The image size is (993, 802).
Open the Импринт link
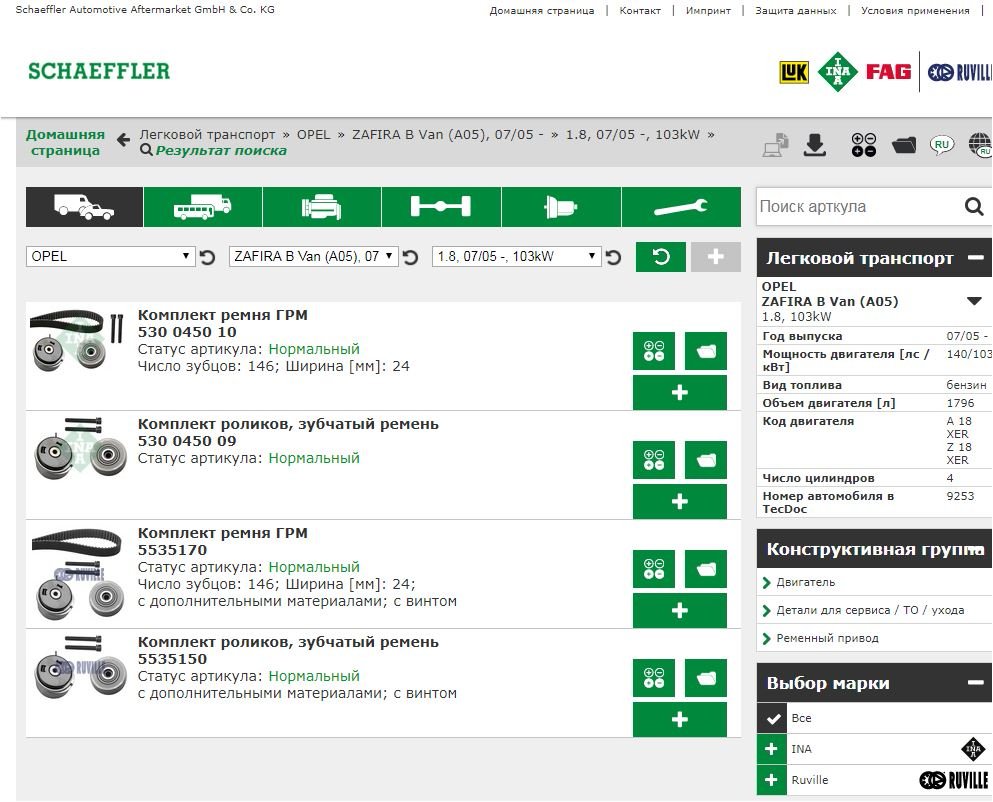pos(708,10)
